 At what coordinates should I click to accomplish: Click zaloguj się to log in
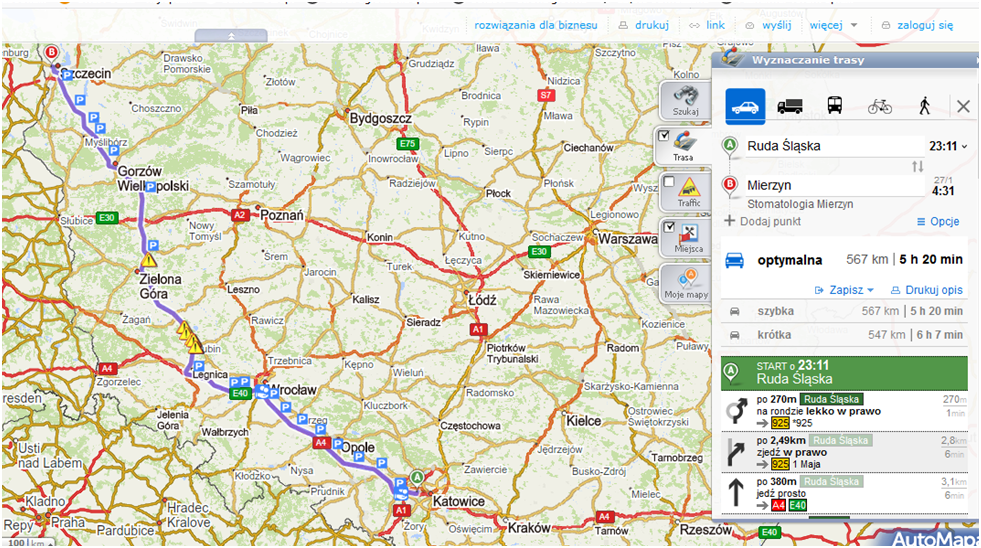tap(918, 25)
